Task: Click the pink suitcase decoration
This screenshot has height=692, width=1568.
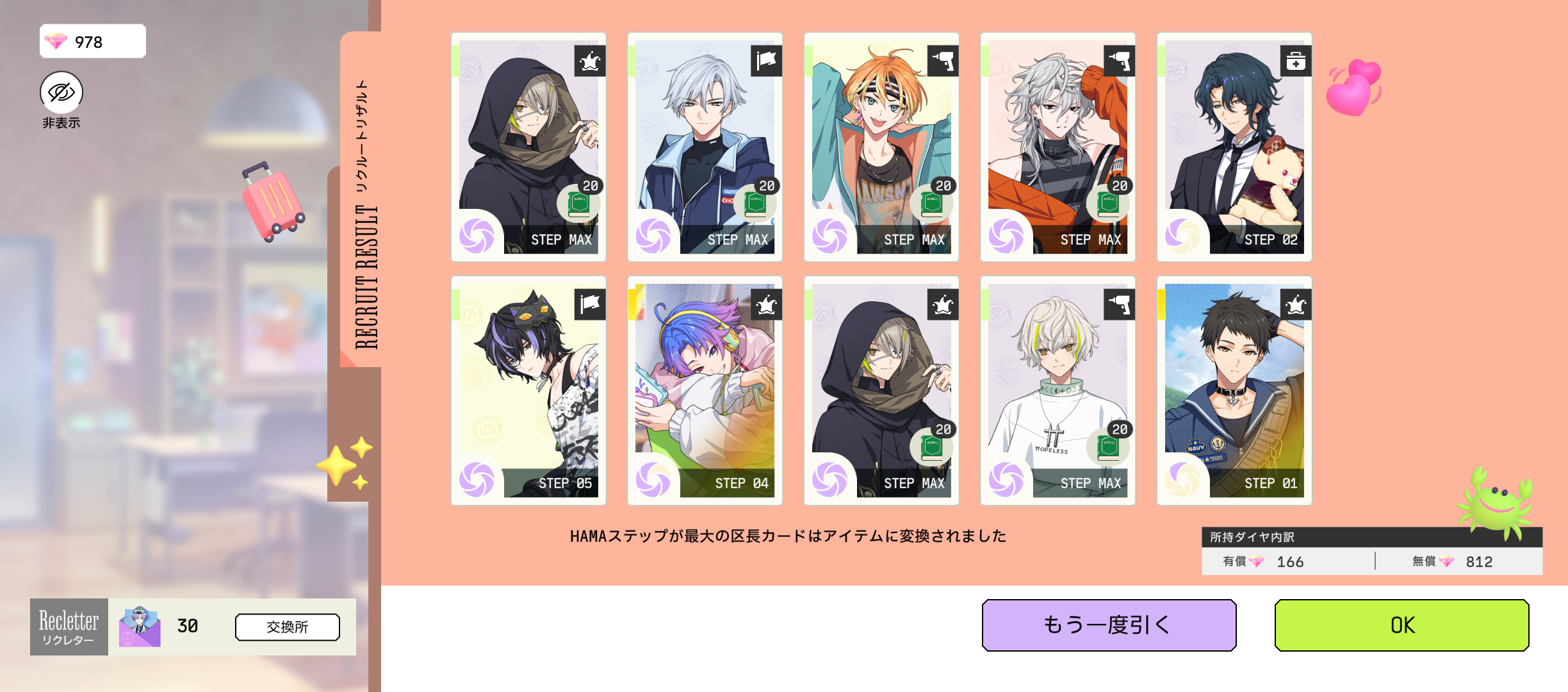Action: click(272, 201)
